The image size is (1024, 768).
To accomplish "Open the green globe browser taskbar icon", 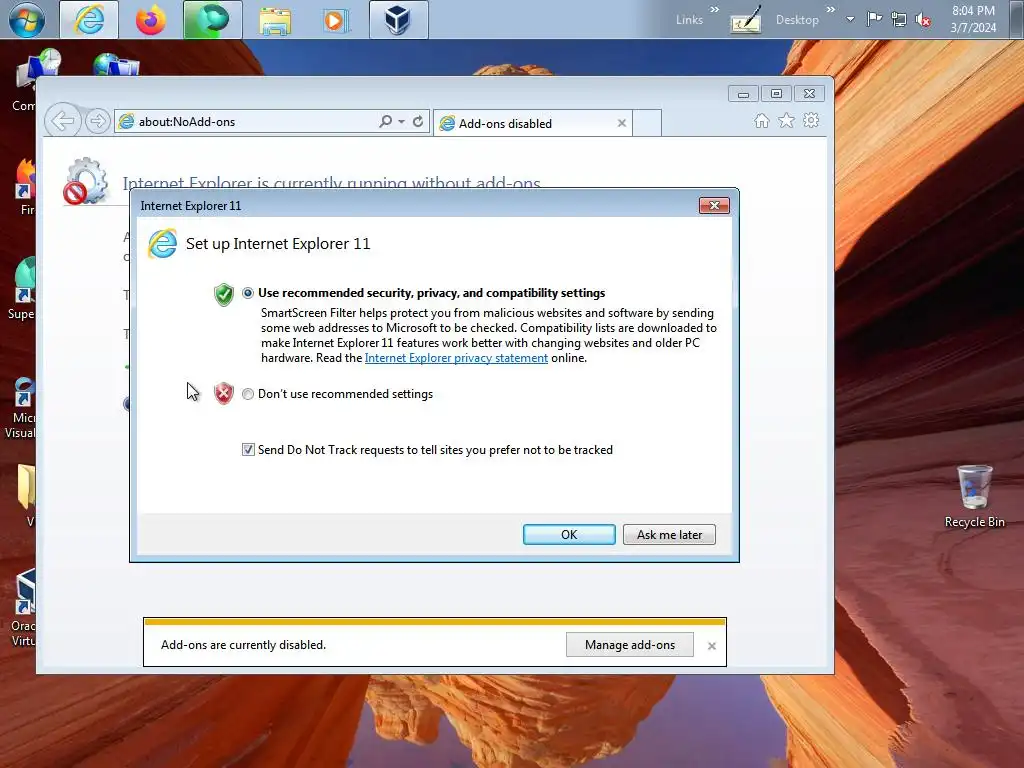I will (x=213, y=20).
